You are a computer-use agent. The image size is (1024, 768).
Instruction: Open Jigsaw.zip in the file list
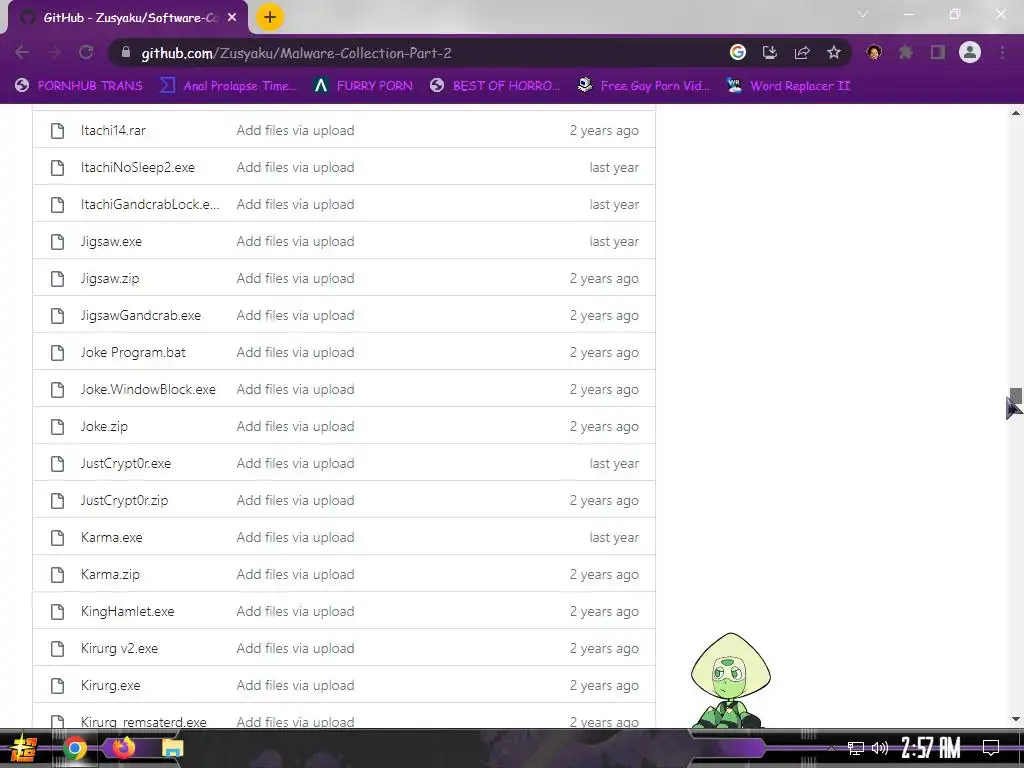(x=110, y=279)
